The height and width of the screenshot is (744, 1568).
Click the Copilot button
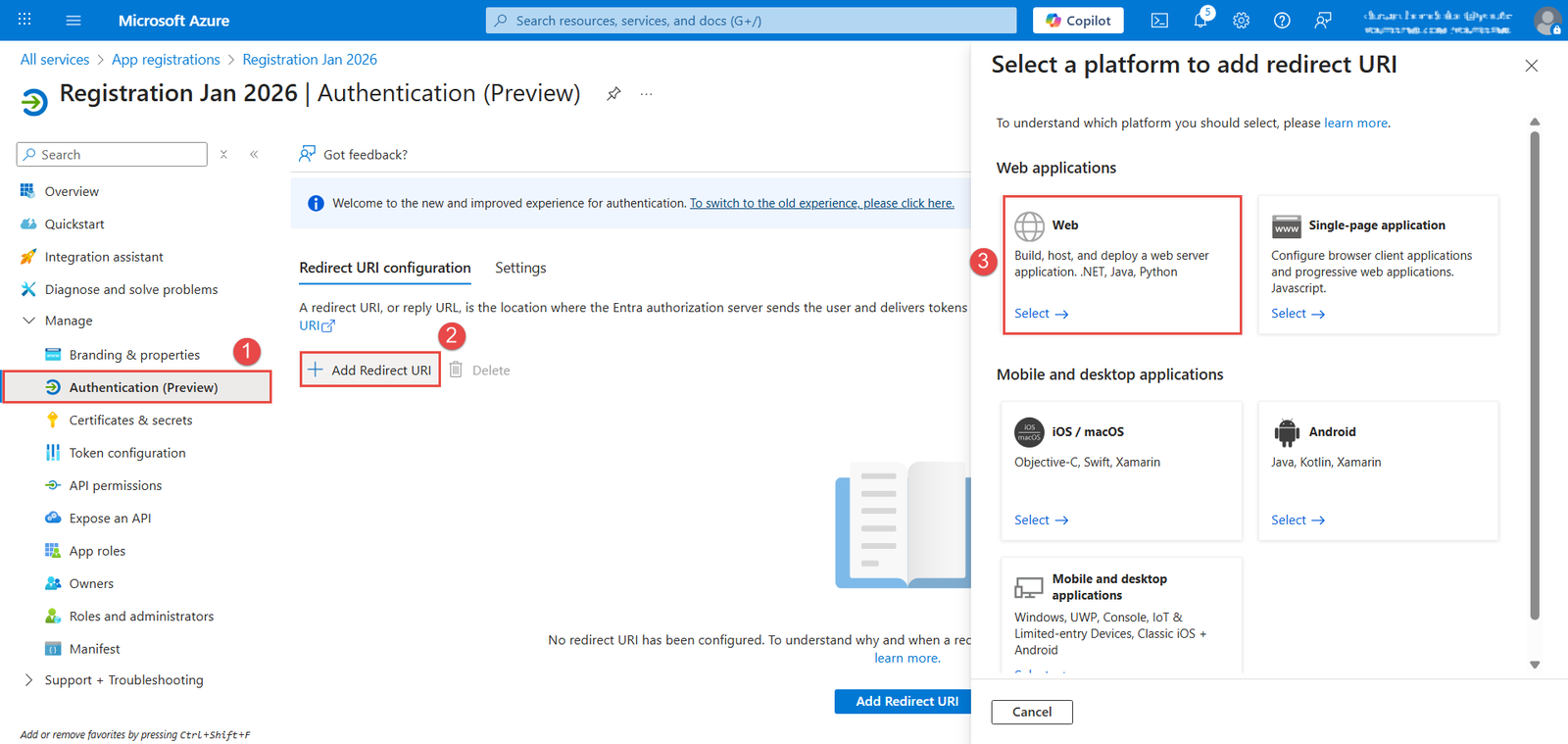1078,21
